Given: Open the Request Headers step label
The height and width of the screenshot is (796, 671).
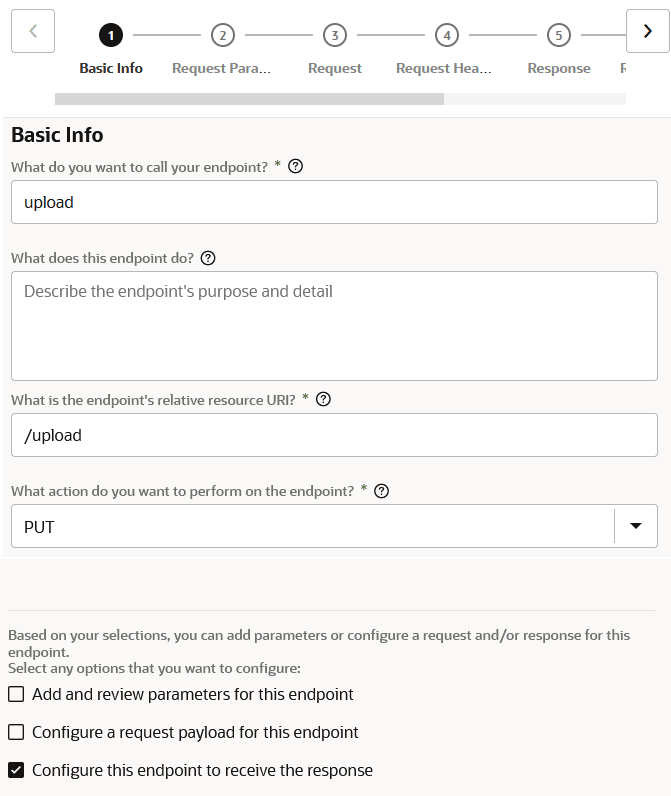Looking at the screenshot, I should (x=444, y=69).
